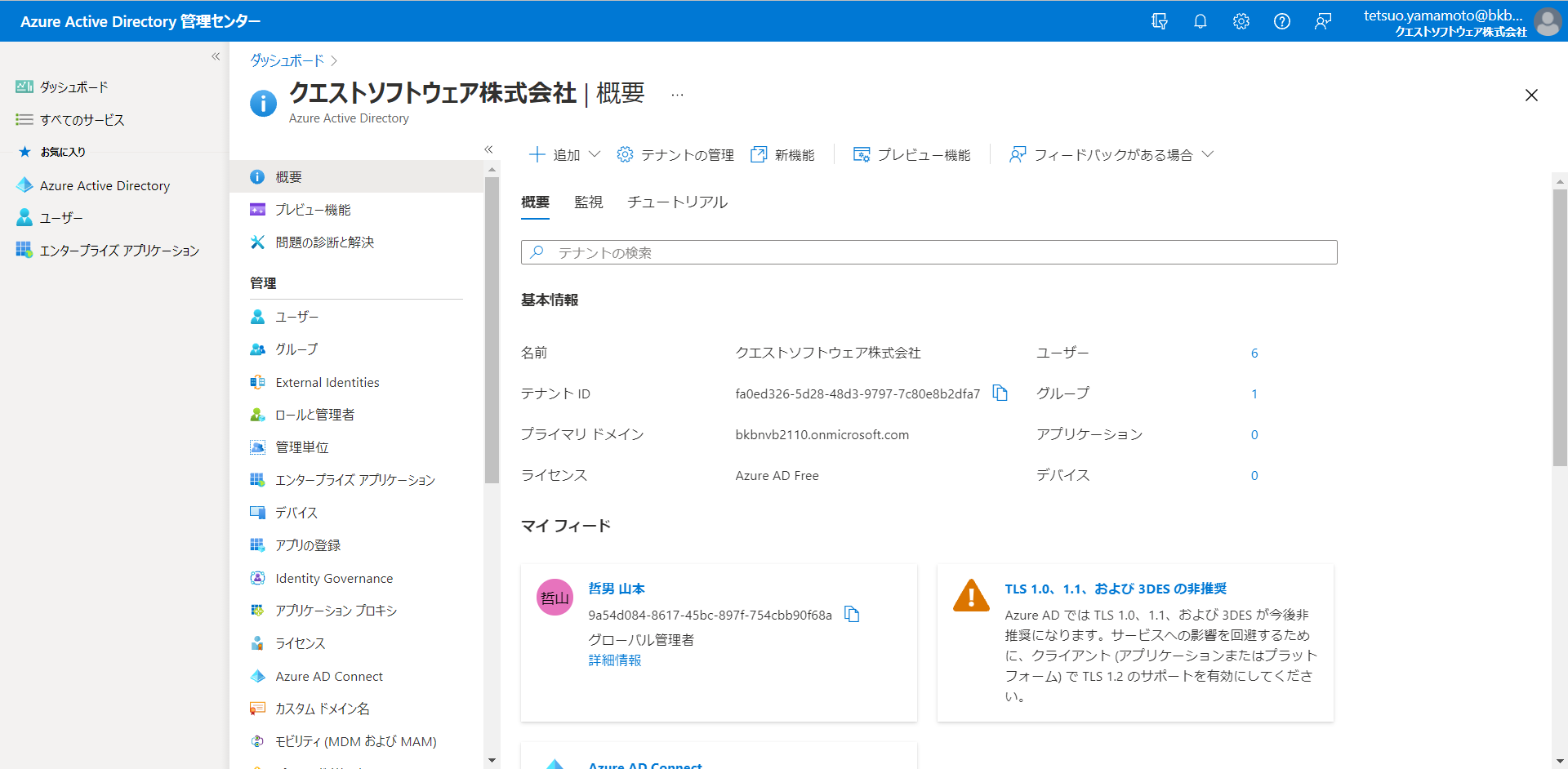Screen dimensions: 1568x769
Task: Click the アプリケーション count 0
Action: [x=1254, y=434]
